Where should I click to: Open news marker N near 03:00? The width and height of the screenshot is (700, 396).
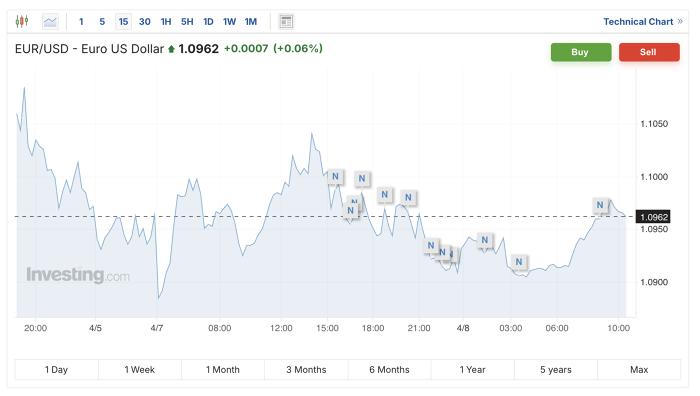coord(519,262)
